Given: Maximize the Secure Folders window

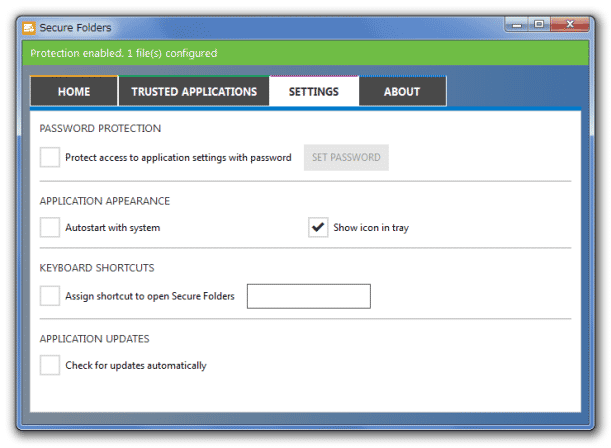Looking at the screenshot, I should tap(539, 25).
